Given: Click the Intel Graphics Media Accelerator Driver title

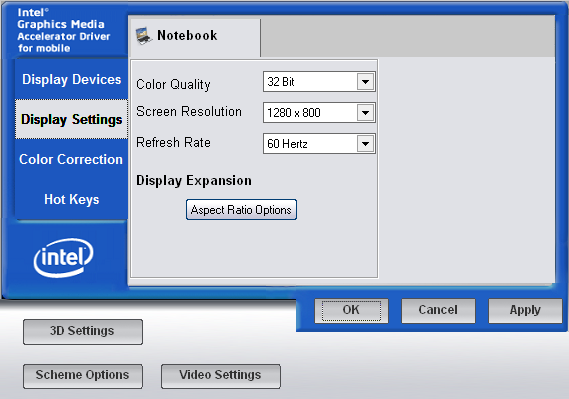Looking at the screenshot, I should click(x=64, y=30).
